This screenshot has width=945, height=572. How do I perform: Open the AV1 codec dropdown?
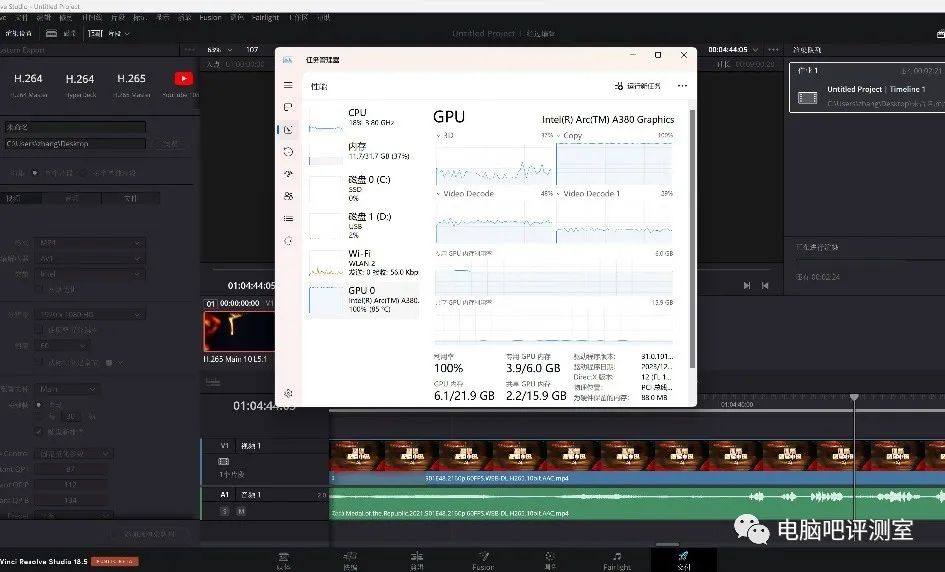pos(90,259)
